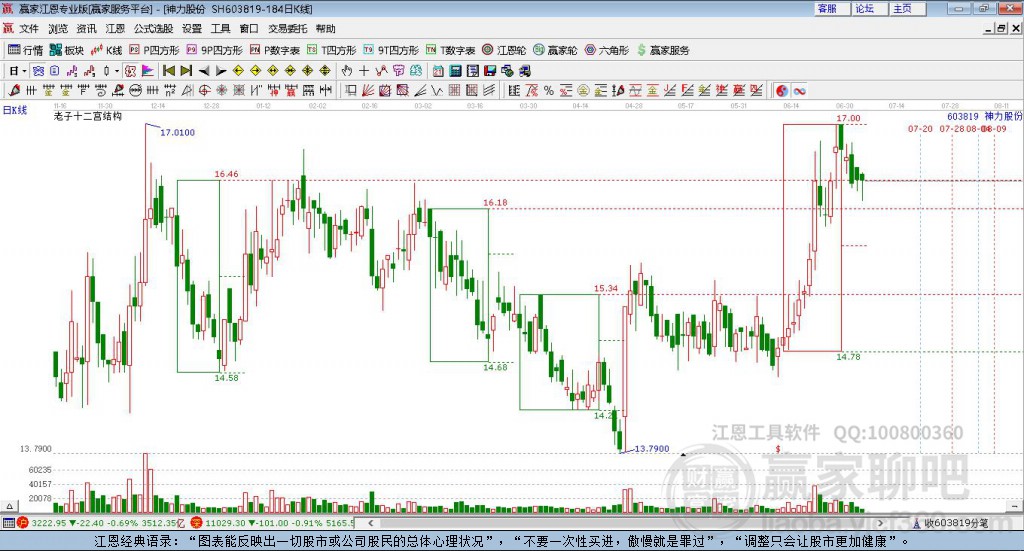Viewport: 1024px width, 551px height.
Task: Open the 帮助 menu
Action: coord(325,29)
